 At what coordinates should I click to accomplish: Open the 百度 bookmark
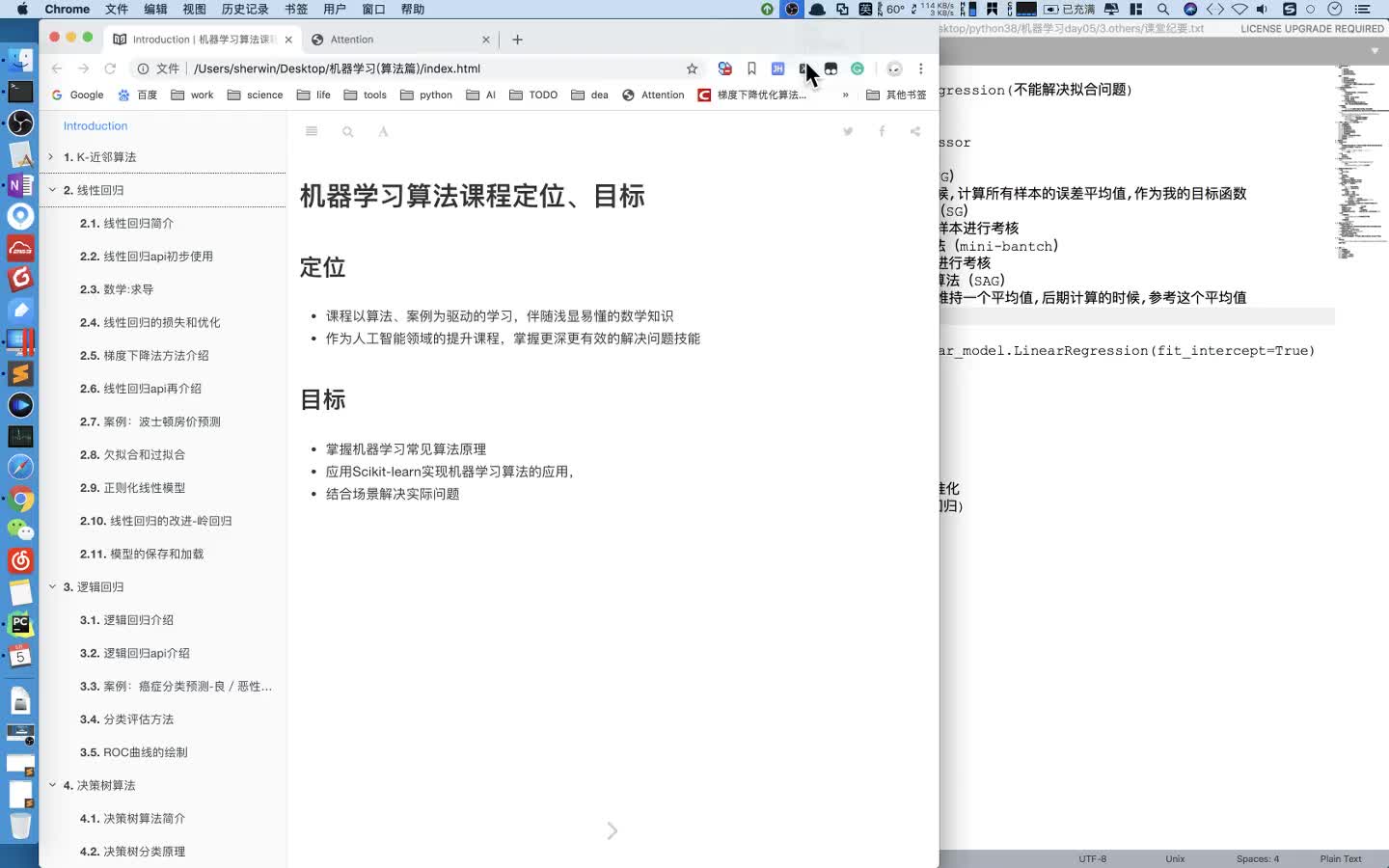[137, 95]
